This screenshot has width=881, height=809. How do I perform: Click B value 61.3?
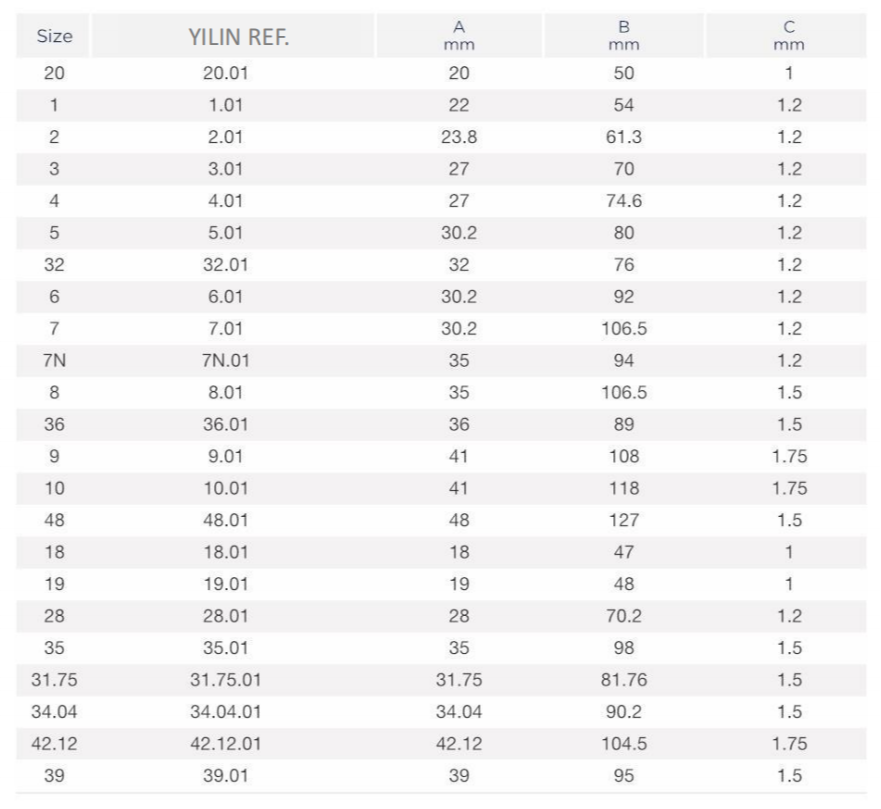point(624,137)
